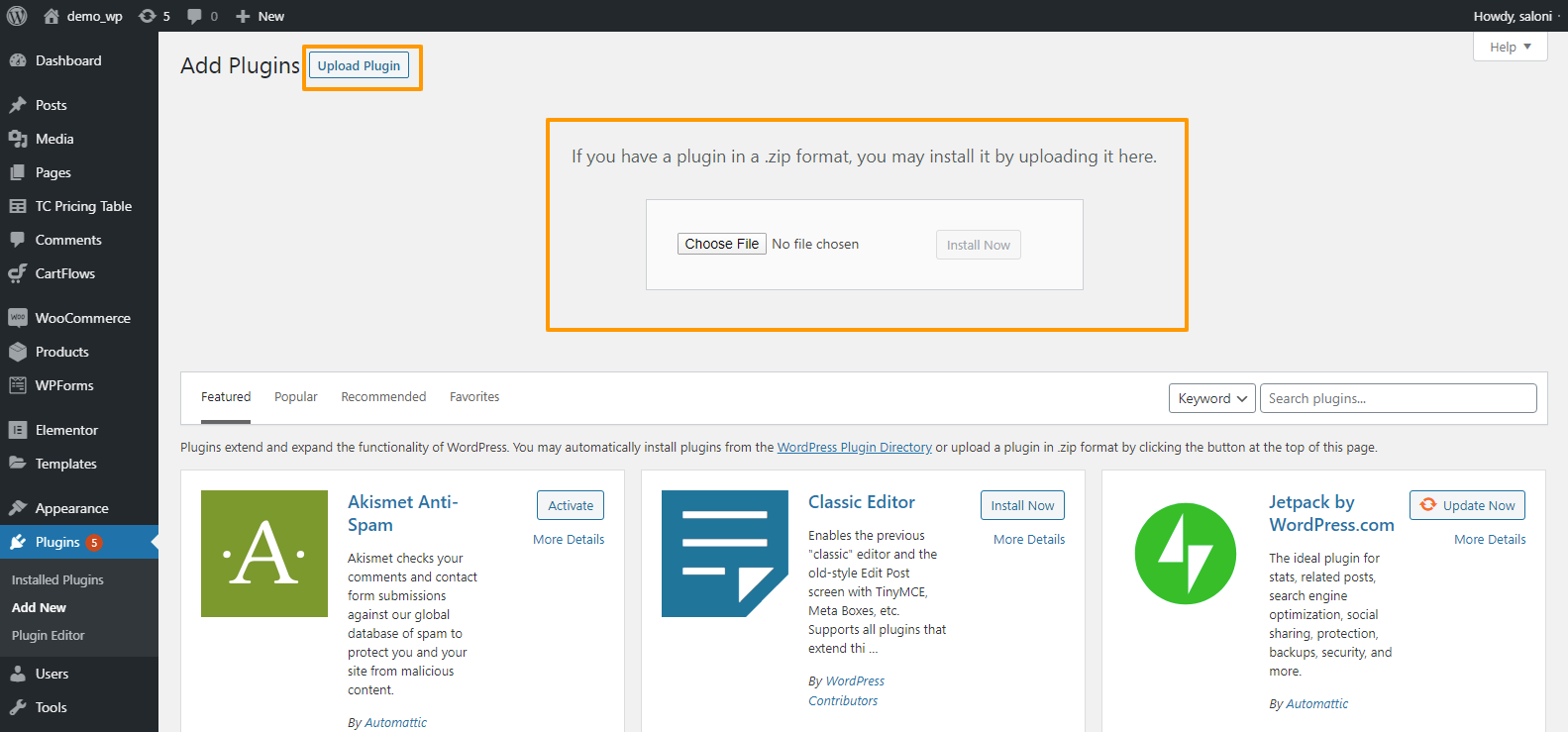Open the WordPress logo menu

click(17, 16)
